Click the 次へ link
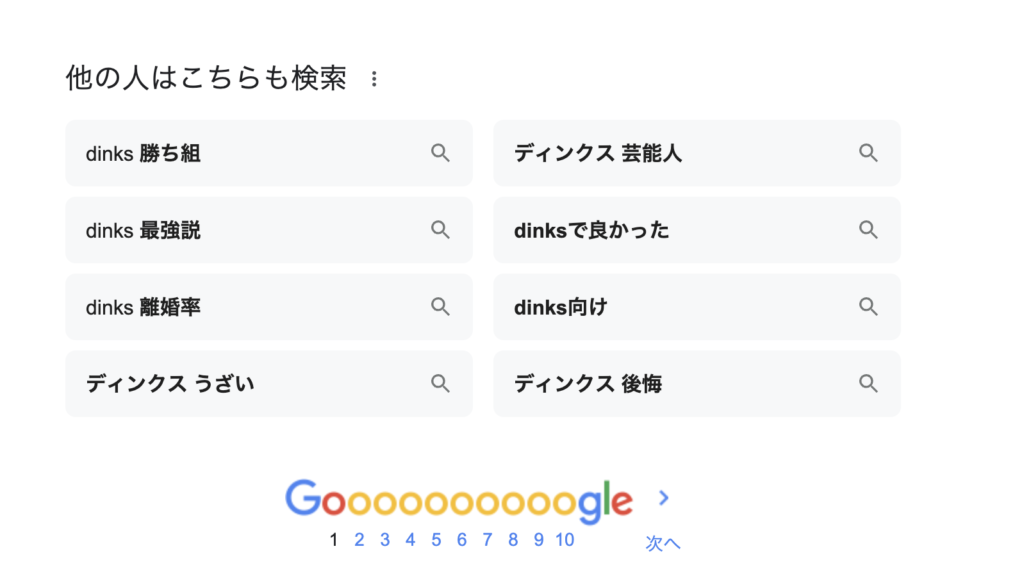Screen dimensions: 1024x583 (x=663, y=543)
